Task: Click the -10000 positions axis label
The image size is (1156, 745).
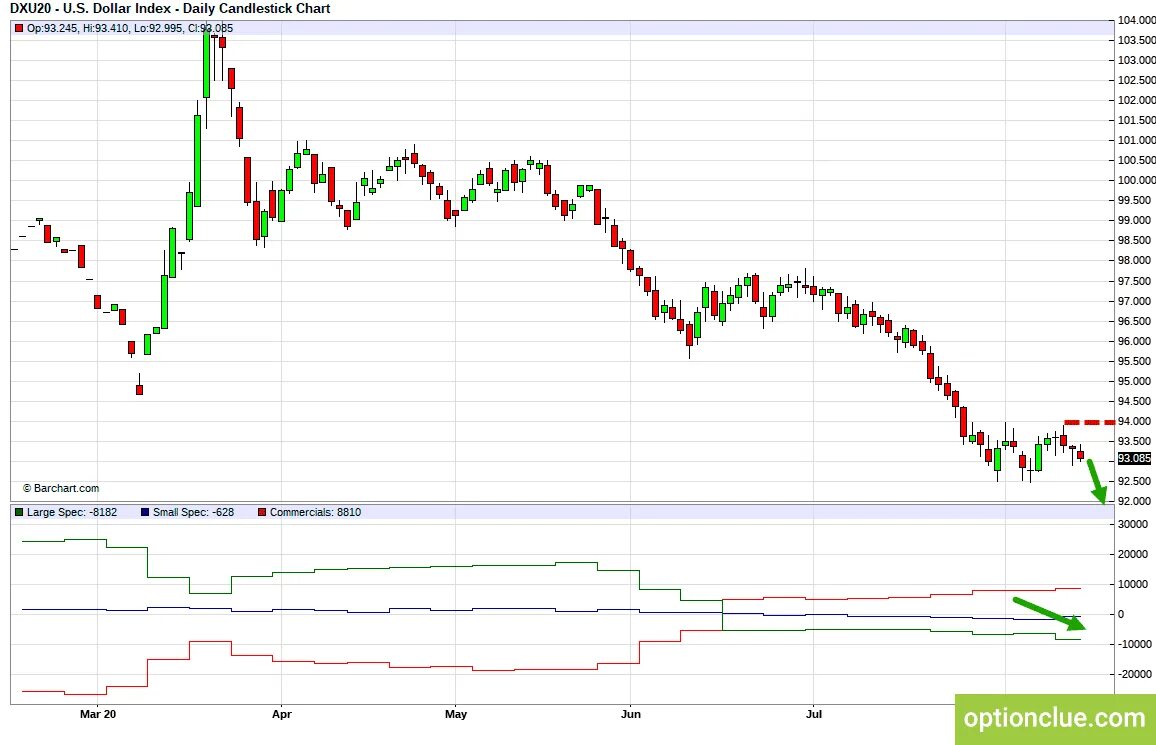Action: (1135, 644)
